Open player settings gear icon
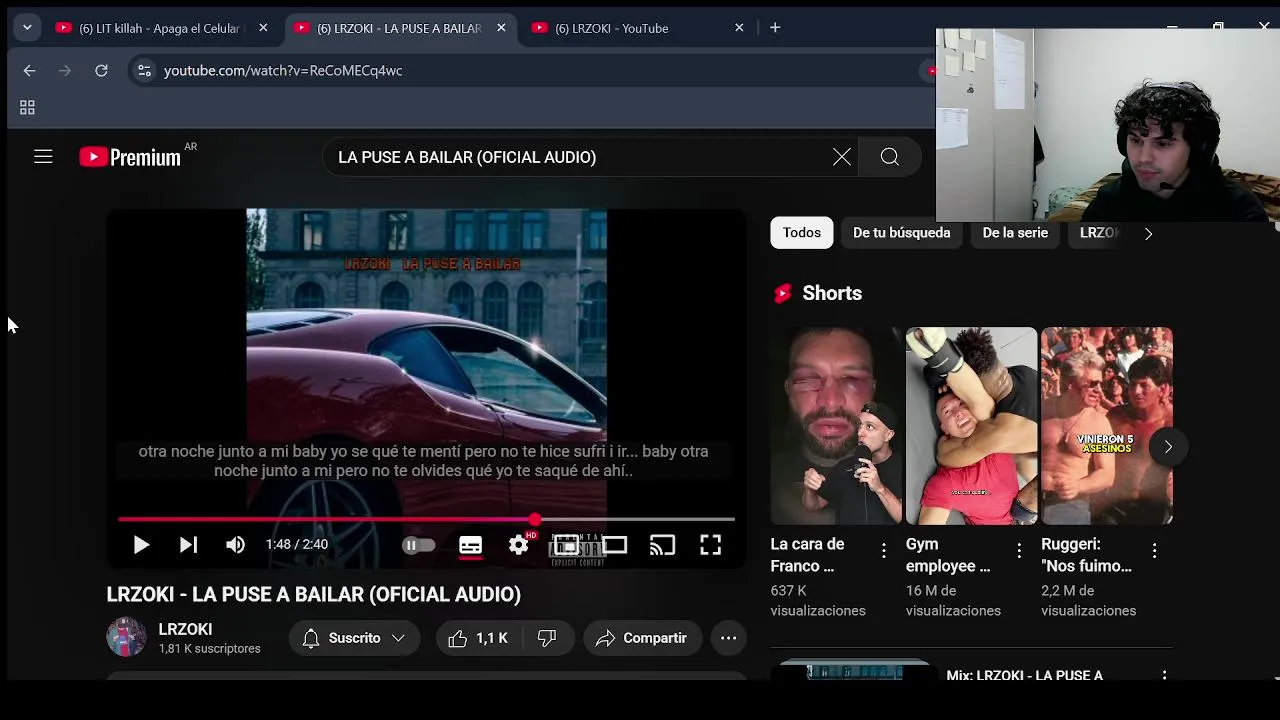Image resolution: width=1280 pixels, height=720 pixels. pyautogui.click(x=518, y=545)
